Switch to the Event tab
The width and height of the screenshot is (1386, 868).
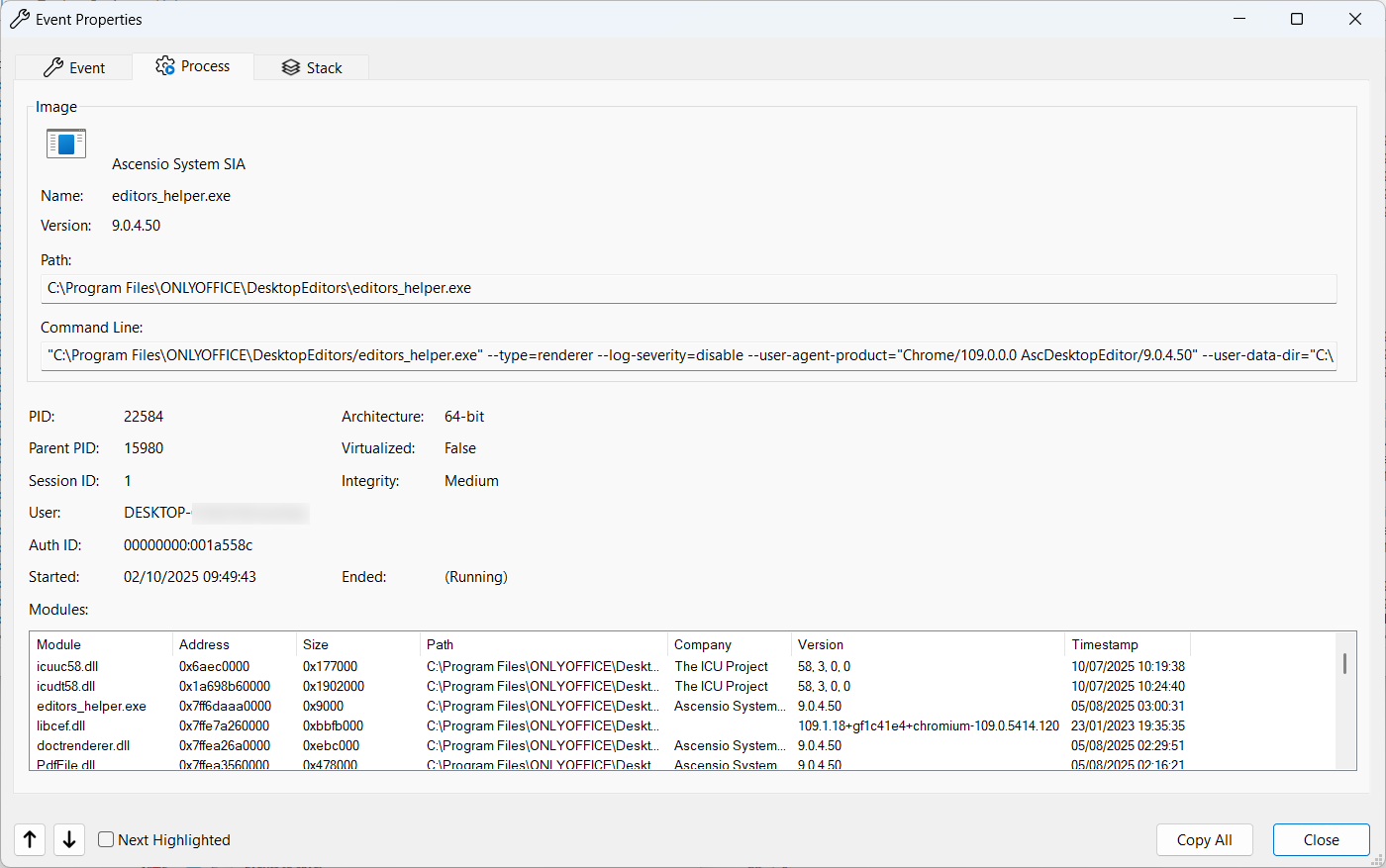click(x=74, y=67)
